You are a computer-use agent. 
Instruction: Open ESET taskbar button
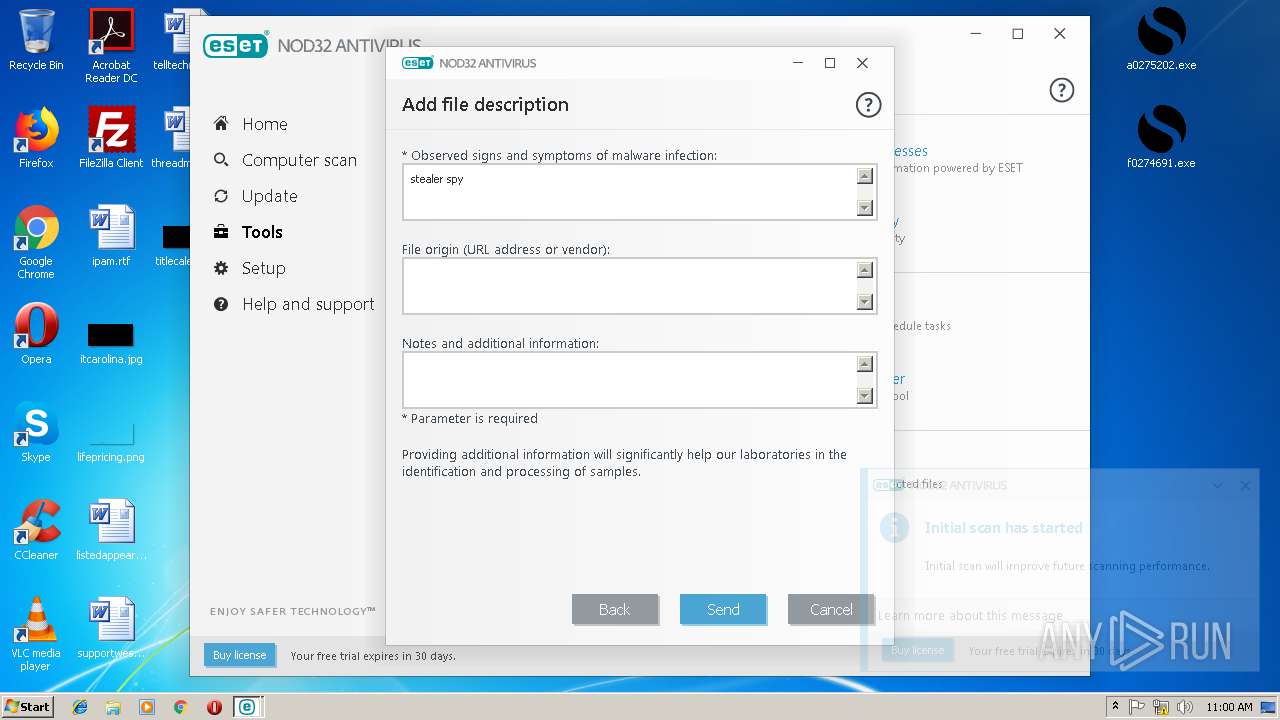[247, 707]
